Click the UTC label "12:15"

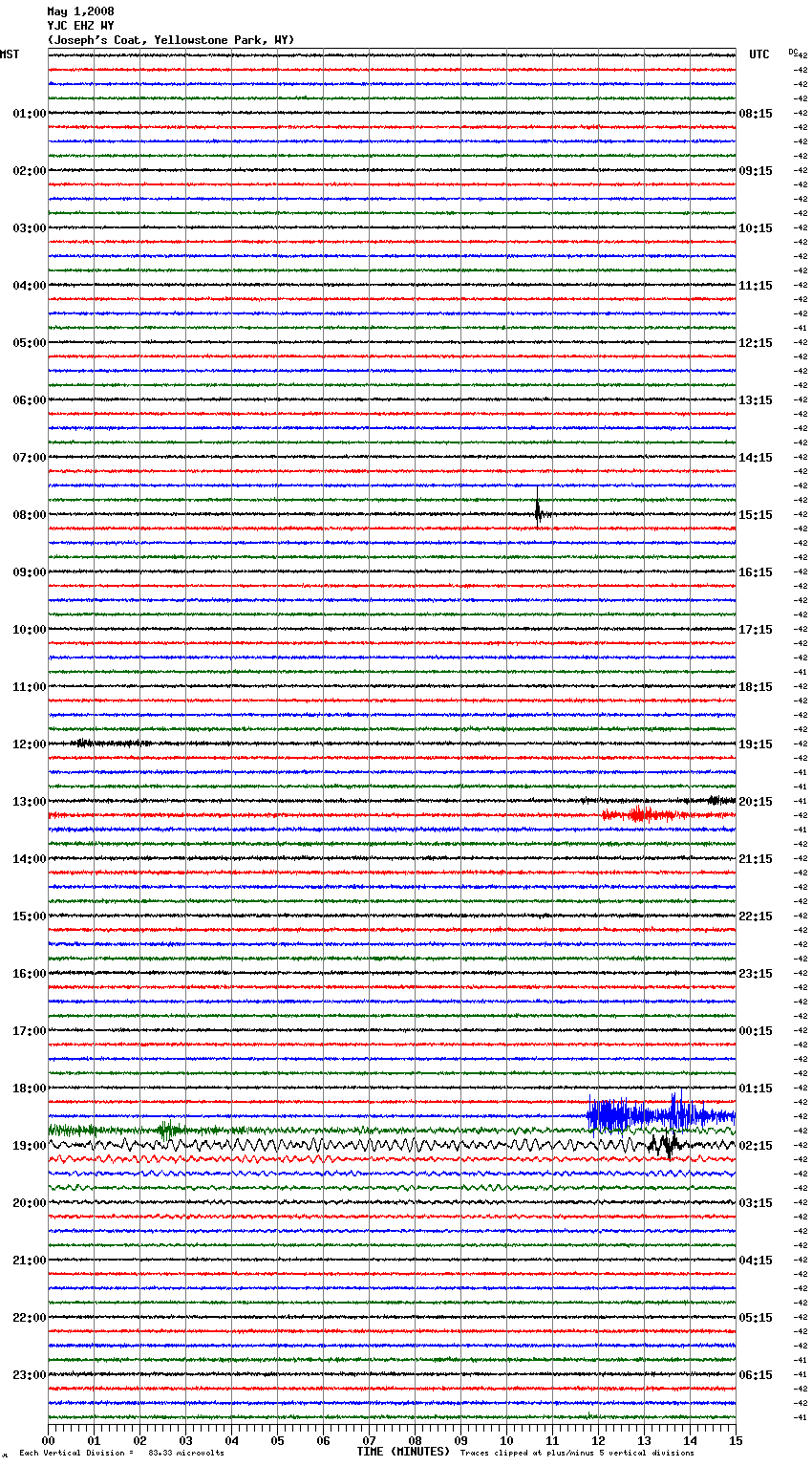756,343
